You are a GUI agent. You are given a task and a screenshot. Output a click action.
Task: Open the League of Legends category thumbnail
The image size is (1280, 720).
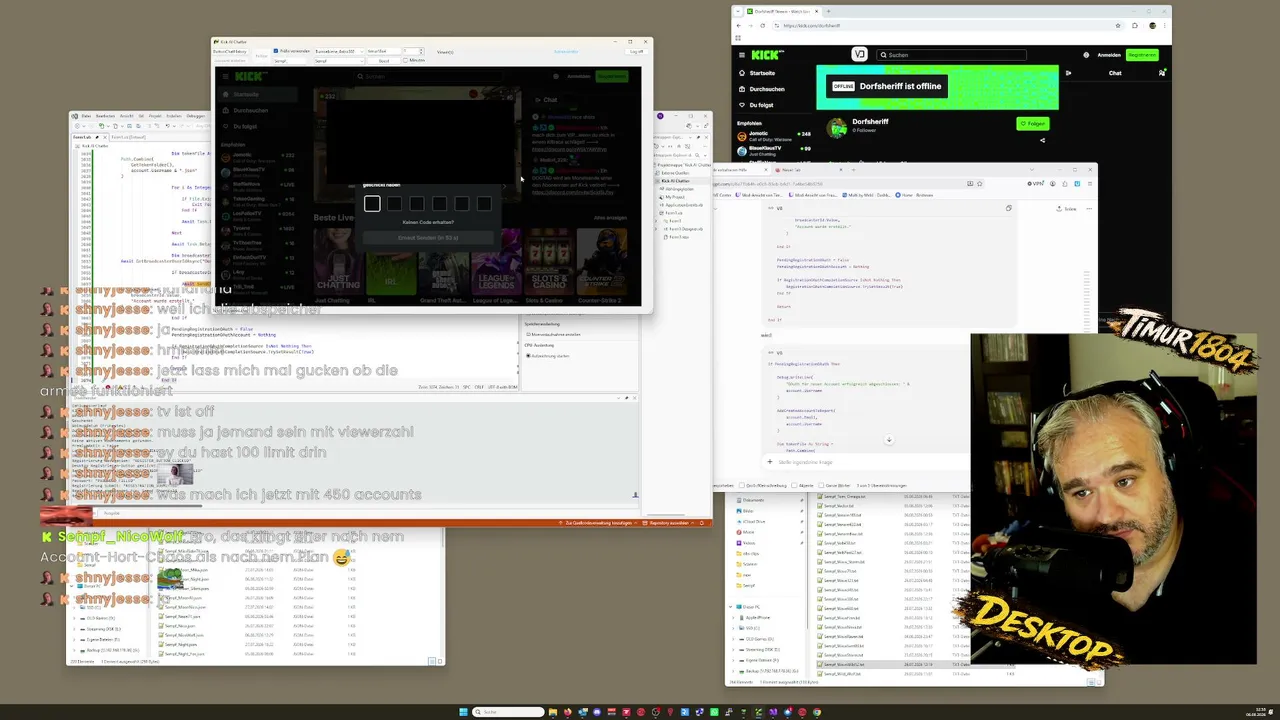pos(496,260)
